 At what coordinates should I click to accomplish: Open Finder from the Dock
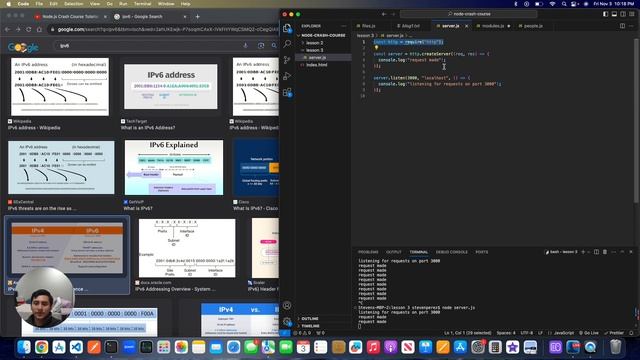coord(24,347)
